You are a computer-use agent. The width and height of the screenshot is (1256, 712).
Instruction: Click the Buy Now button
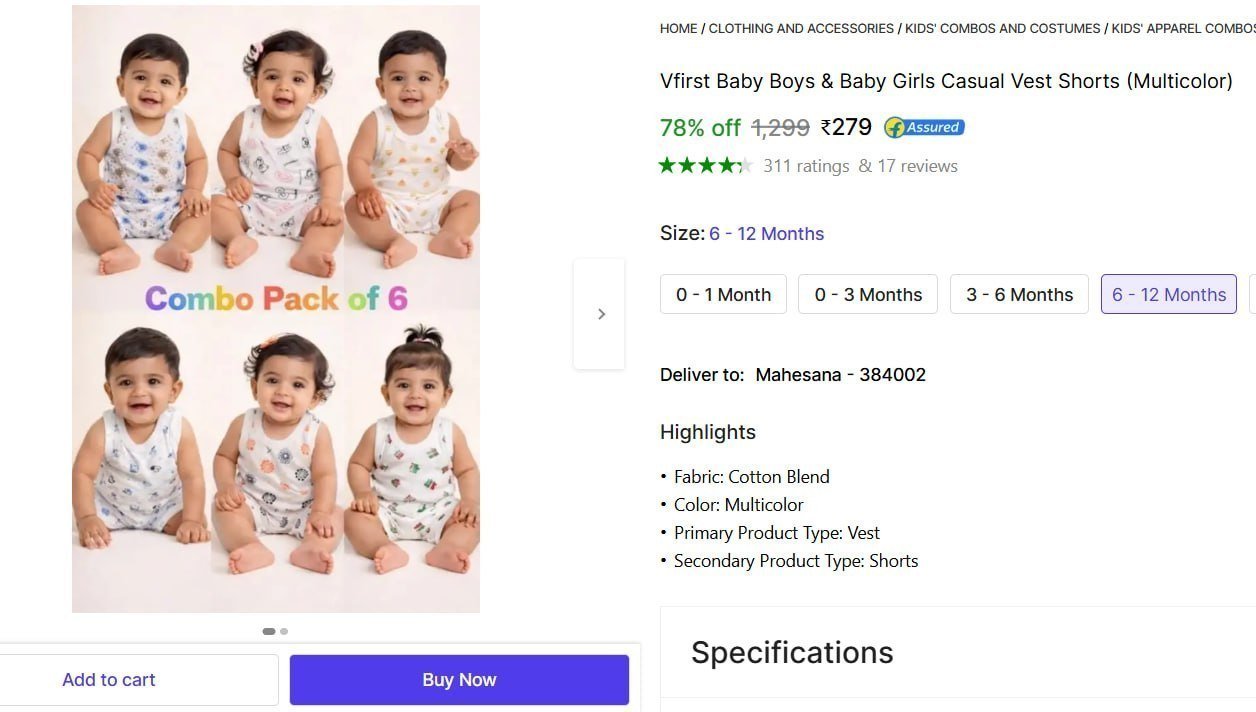[x=459, y=680]
